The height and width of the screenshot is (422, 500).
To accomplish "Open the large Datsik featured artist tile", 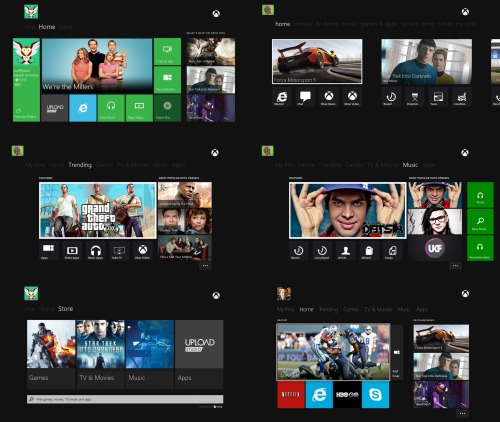I will (348, 210).
